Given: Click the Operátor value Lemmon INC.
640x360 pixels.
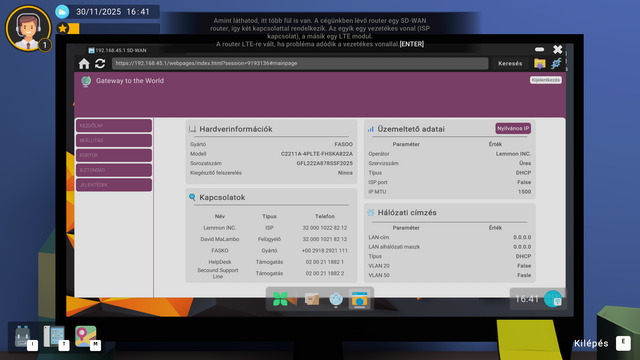Looking at the screenshot, I should pos(513,154).
